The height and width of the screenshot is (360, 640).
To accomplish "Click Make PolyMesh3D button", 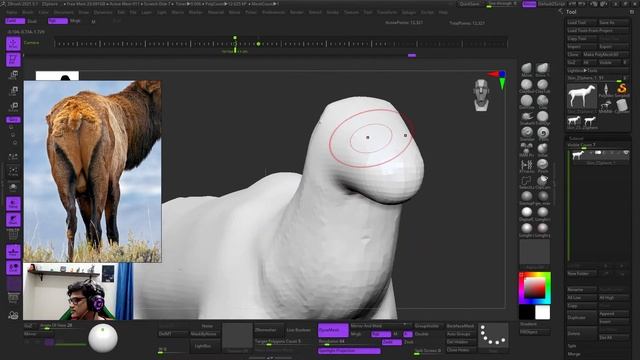I will pyautogui.click(x=605, y=55).
